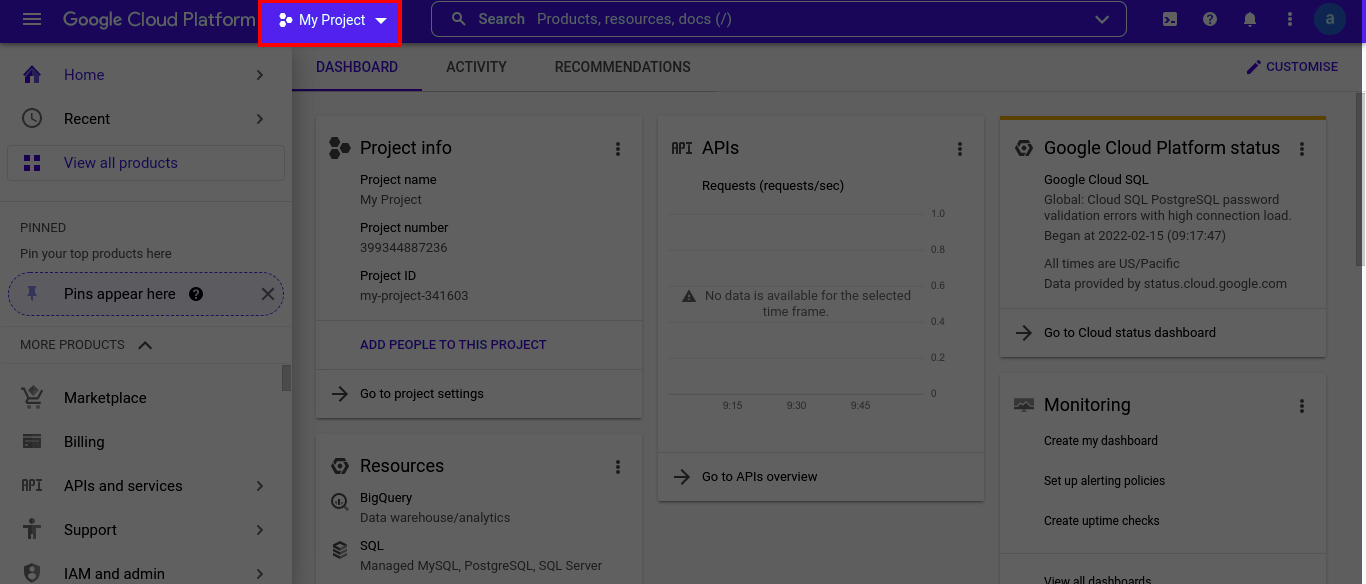Open APIs card options menu
Viewport: 1366px width, 584px height.
click(x=960, y=149)
